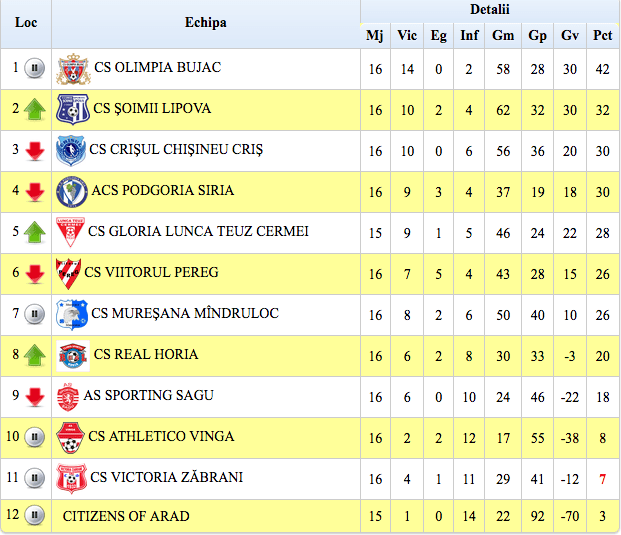
Task: Click the ACS Podgoria Siria club badge
Action: (72, 191)
